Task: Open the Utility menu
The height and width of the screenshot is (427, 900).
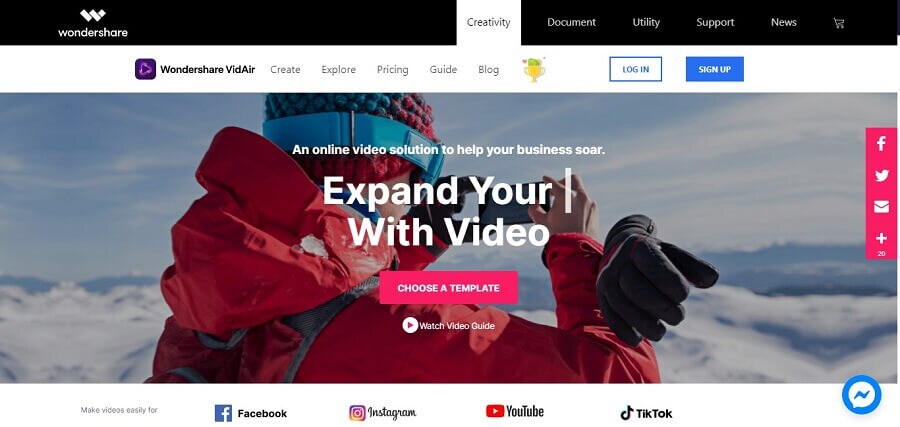Action: pos(646,22)
